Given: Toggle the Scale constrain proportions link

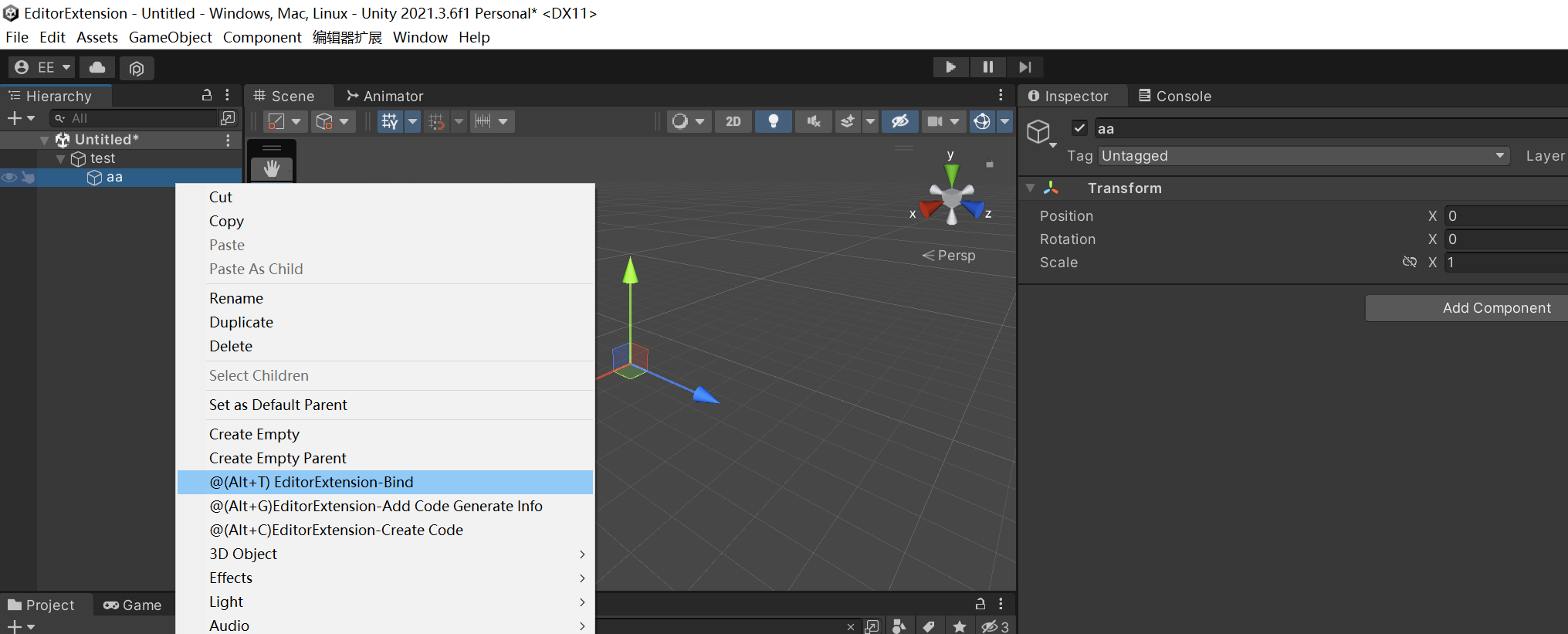Looking at the screenshot, I should pyautogui.click(x=1410, y=262).
